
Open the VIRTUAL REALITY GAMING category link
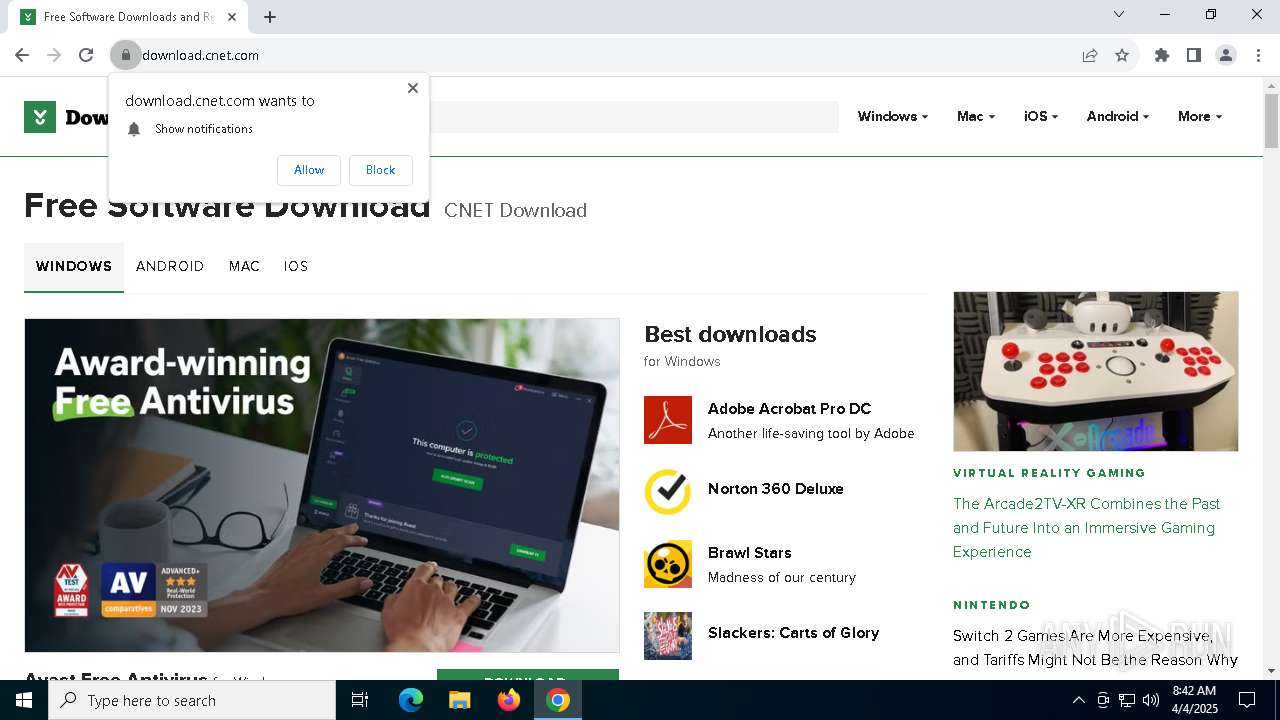1049,473
